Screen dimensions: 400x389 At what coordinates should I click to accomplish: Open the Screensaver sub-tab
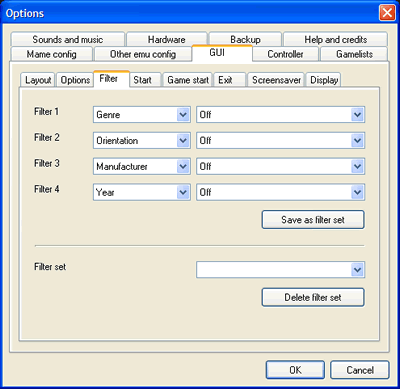tap(276, 80)
